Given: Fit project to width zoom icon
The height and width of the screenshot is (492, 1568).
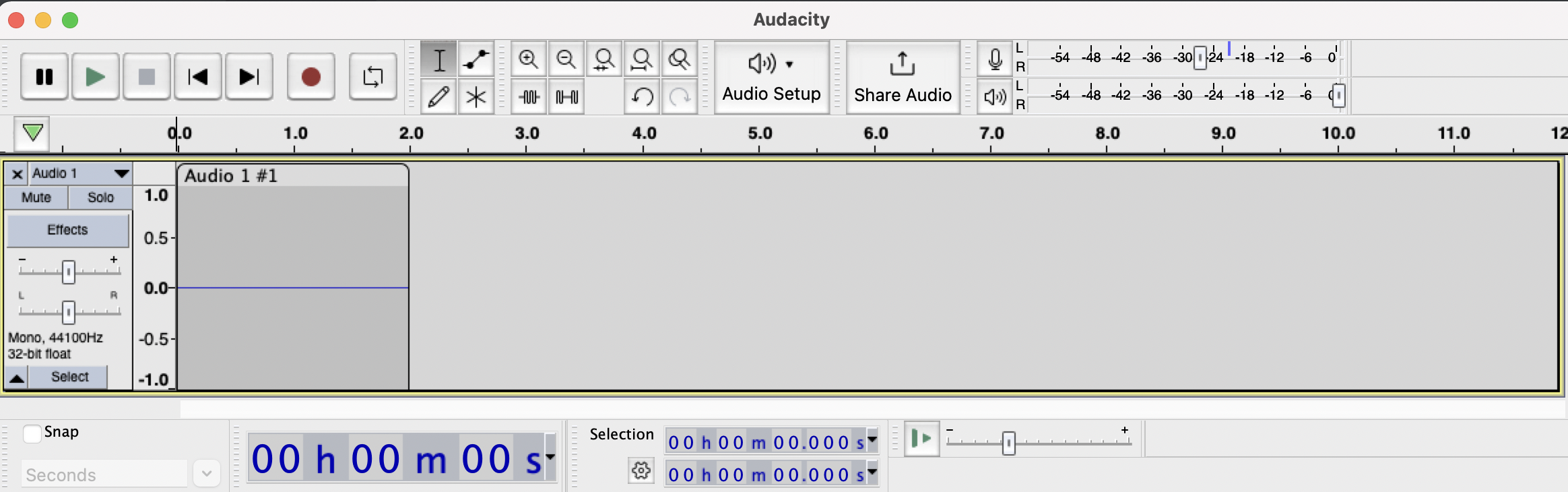Looking at the screenshot, I should point(642,59).
